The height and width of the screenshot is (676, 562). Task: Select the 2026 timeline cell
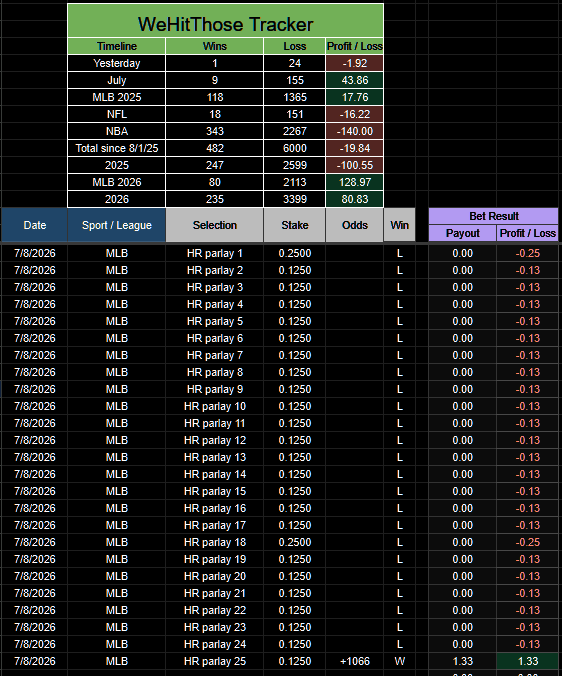click(x=116, y=199)
